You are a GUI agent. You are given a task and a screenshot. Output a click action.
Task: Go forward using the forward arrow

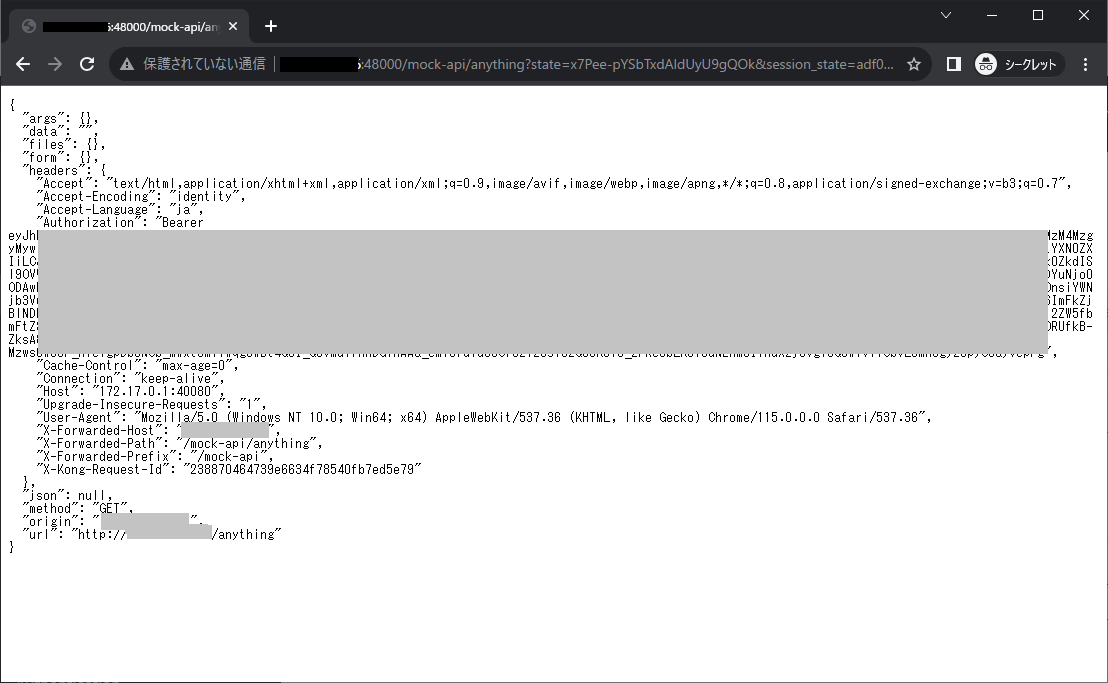coord(54,63)
